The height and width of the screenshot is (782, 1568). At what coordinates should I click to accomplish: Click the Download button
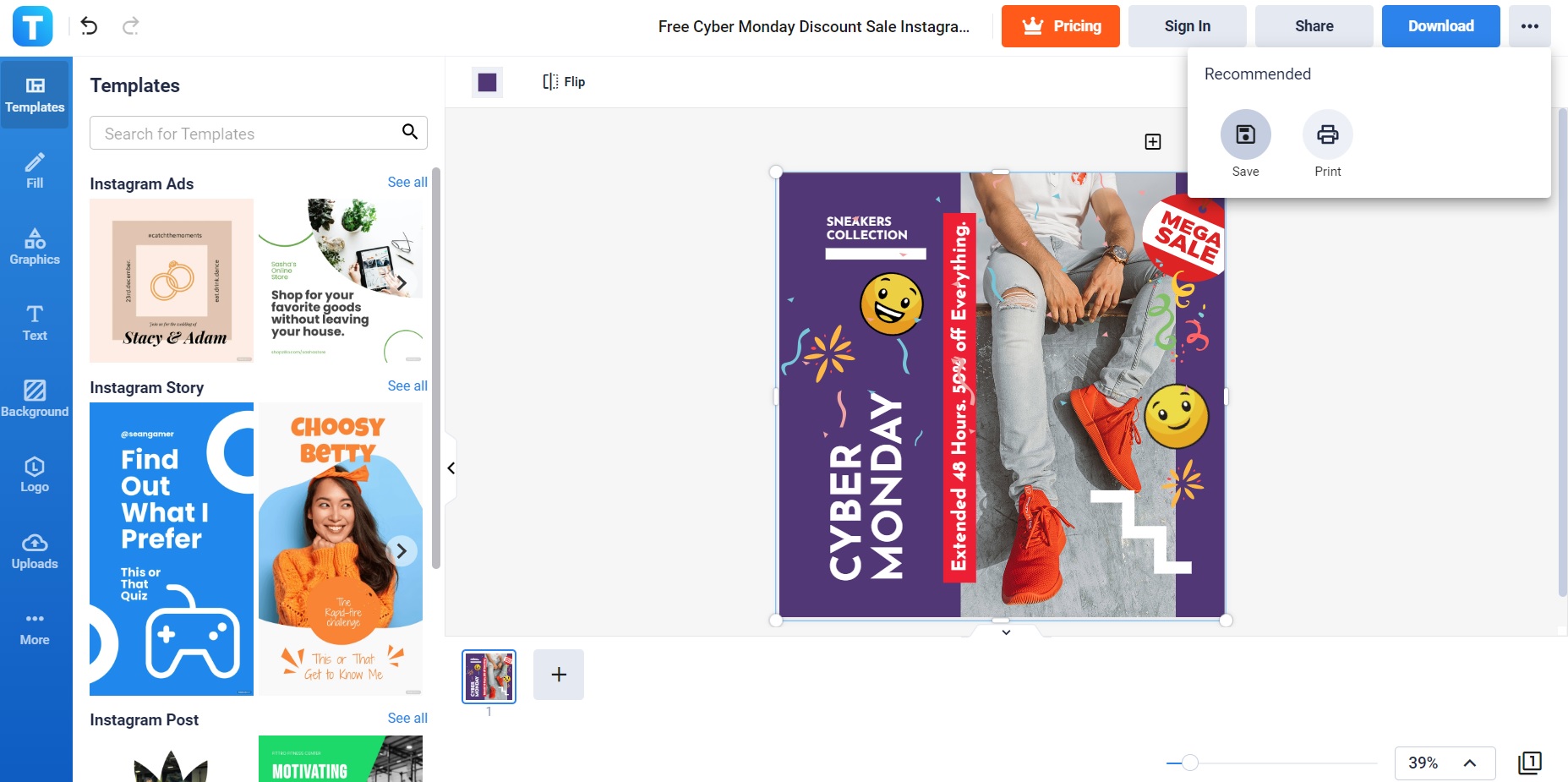tap(1440, 26)
